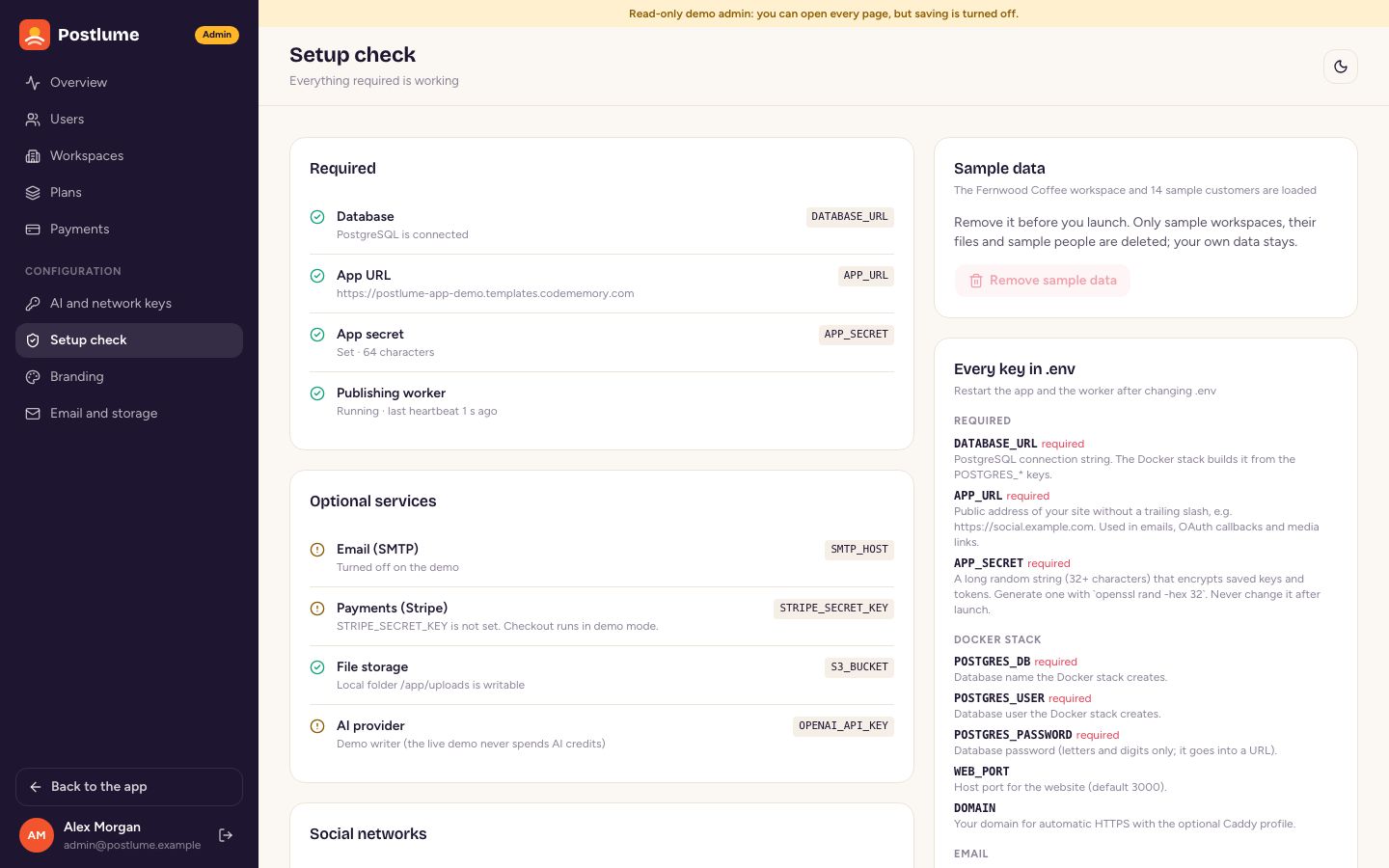Click the Postlume logo icon

coord(35,35)
